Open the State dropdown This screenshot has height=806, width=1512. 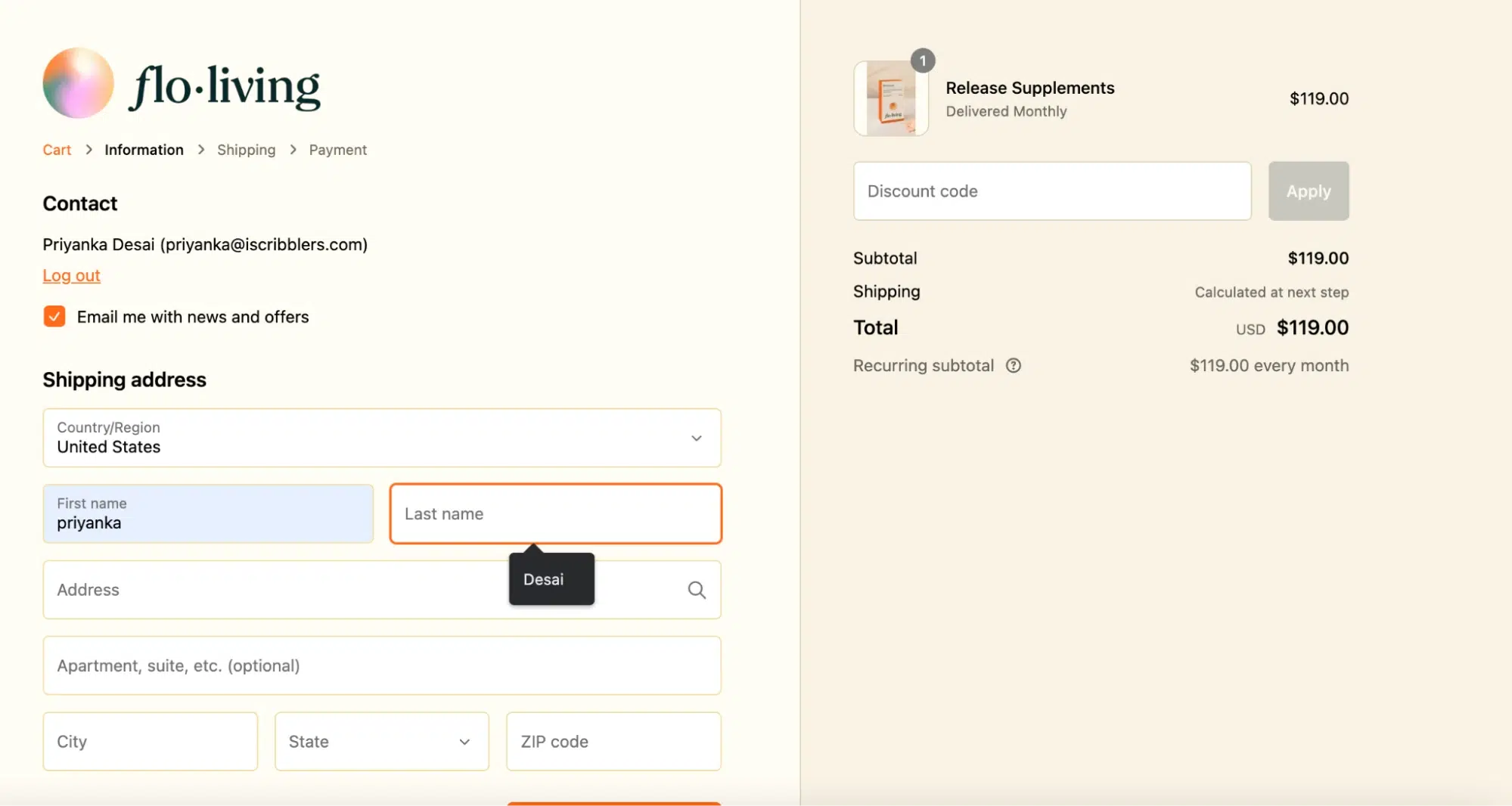pyautogui.click(x=382, y=742)
